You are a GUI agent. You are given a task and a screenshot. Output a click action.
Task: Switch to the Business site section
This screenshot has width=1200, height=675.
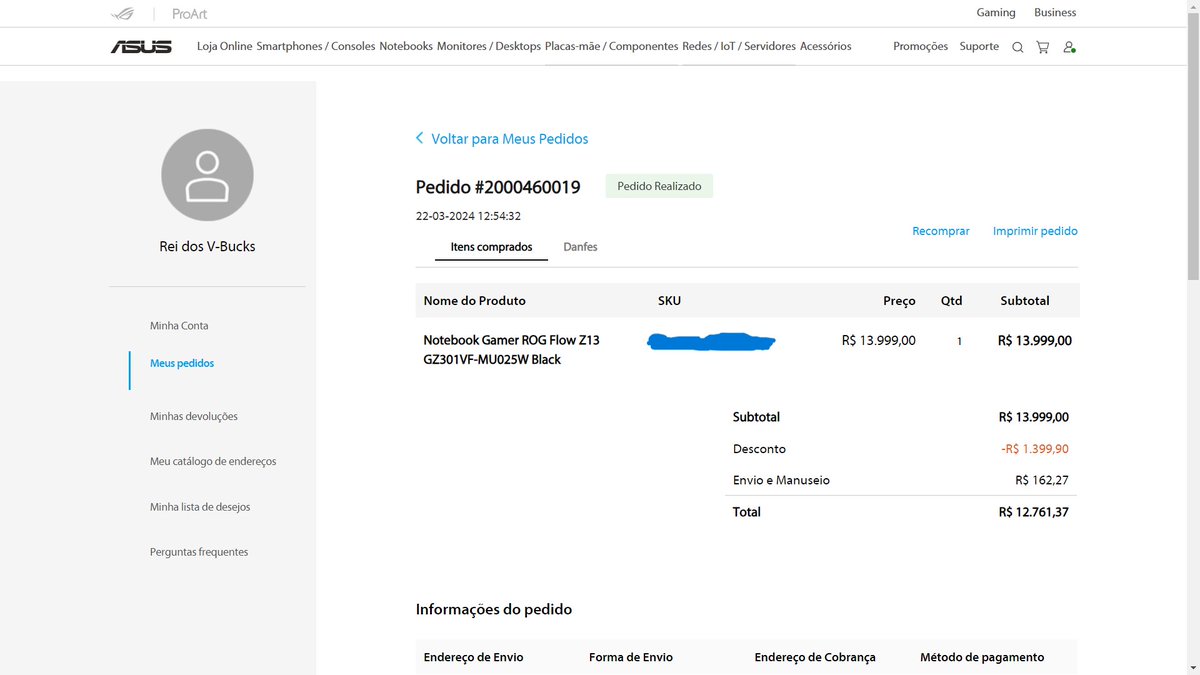coord(1055,12)
